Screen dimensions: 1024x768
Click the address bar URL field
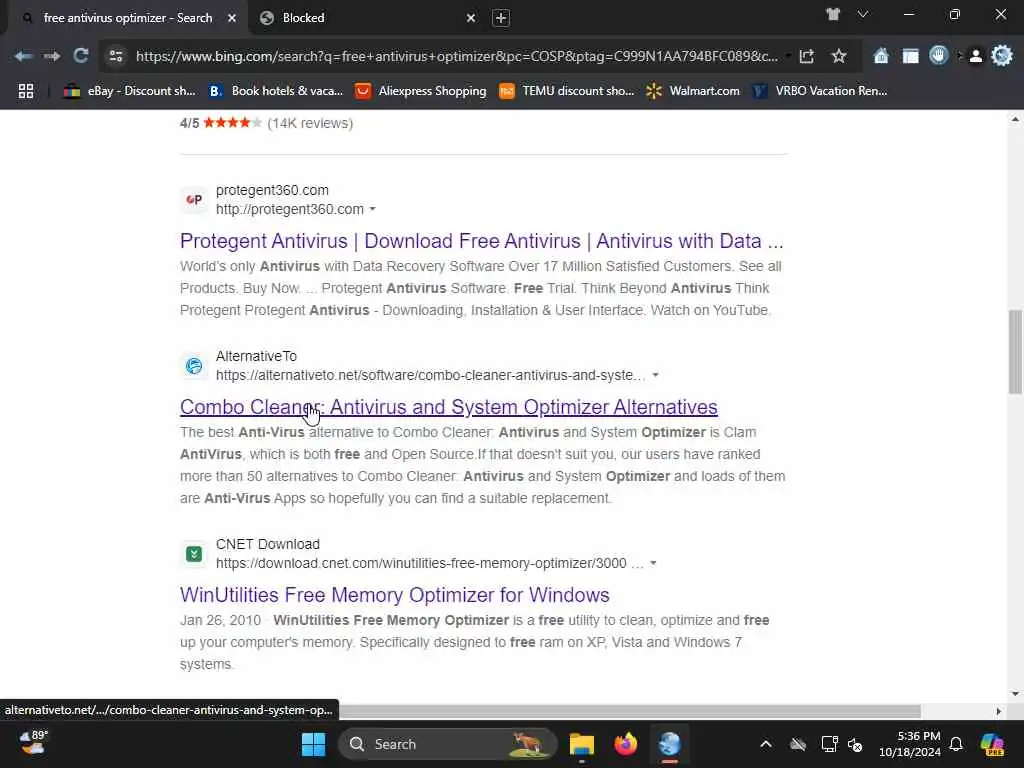456,56
